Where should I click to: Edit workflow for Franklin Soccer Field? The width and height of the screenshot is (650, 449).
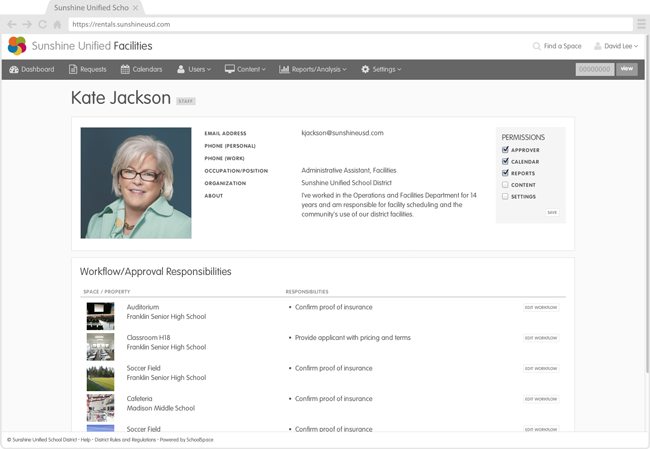click(541, 368)
